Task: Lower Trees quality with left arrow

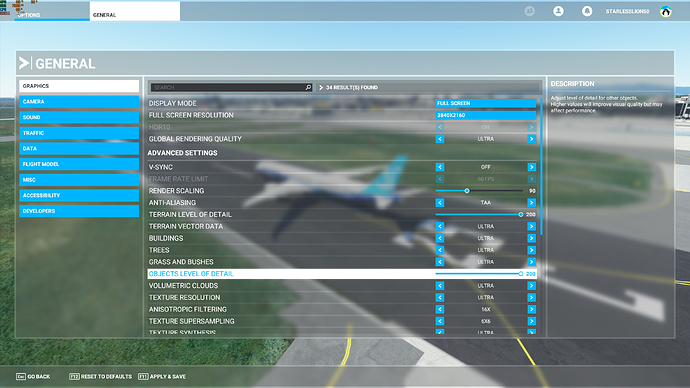Action: tap(440, 250)
